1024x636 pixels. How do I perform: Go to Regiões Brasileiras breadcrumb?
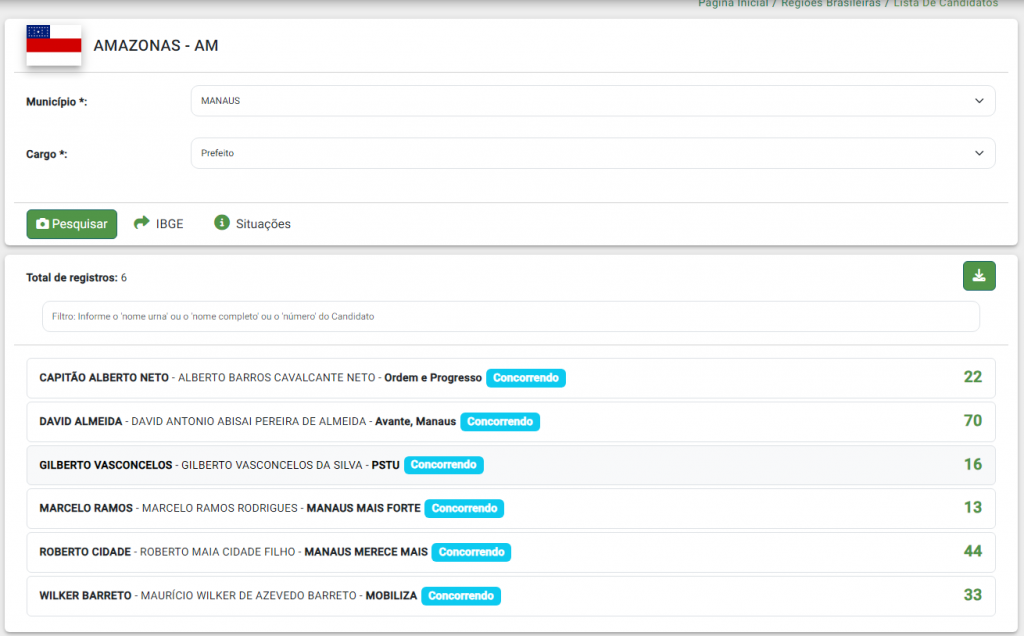(830, 4)
